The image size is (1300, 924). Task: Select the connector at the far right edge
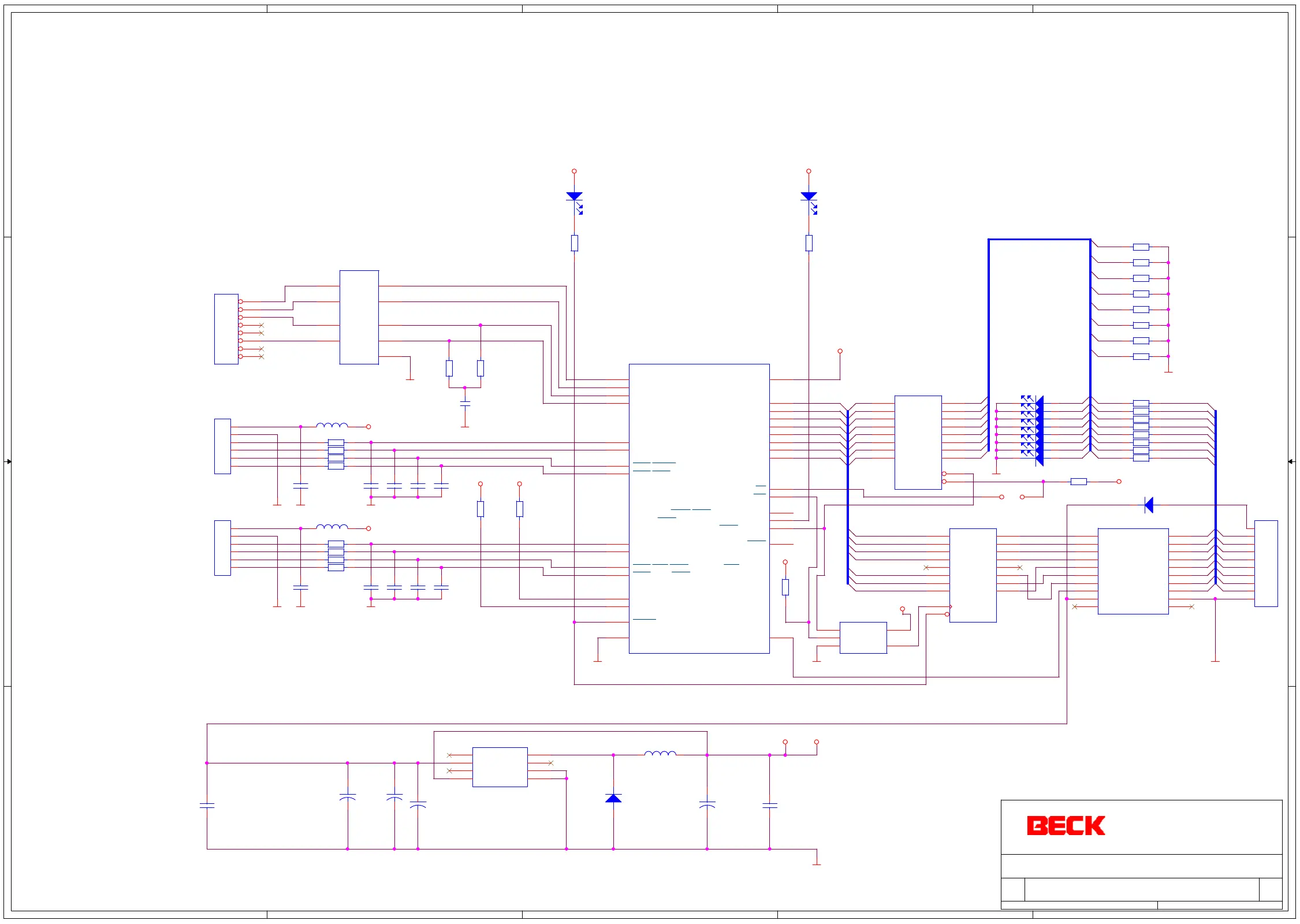1266,564
